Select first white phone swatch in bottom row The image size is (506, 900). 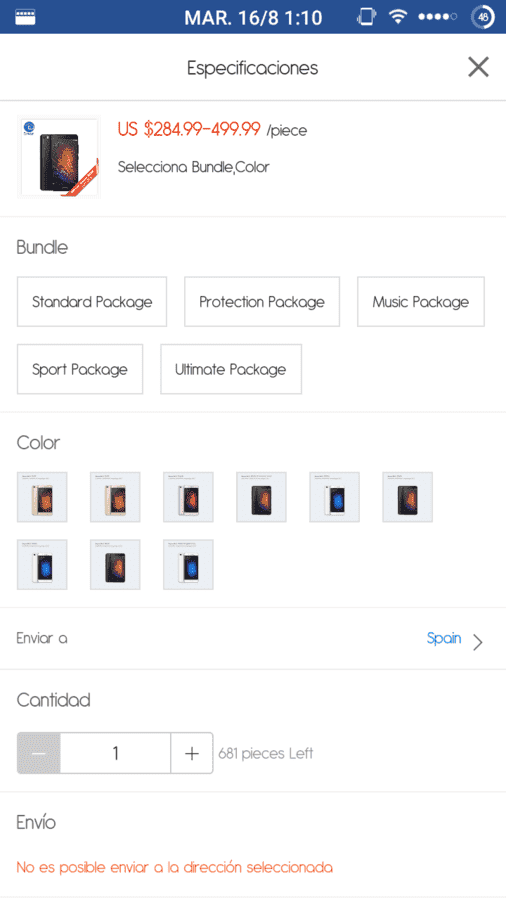[x=42, y=564]
